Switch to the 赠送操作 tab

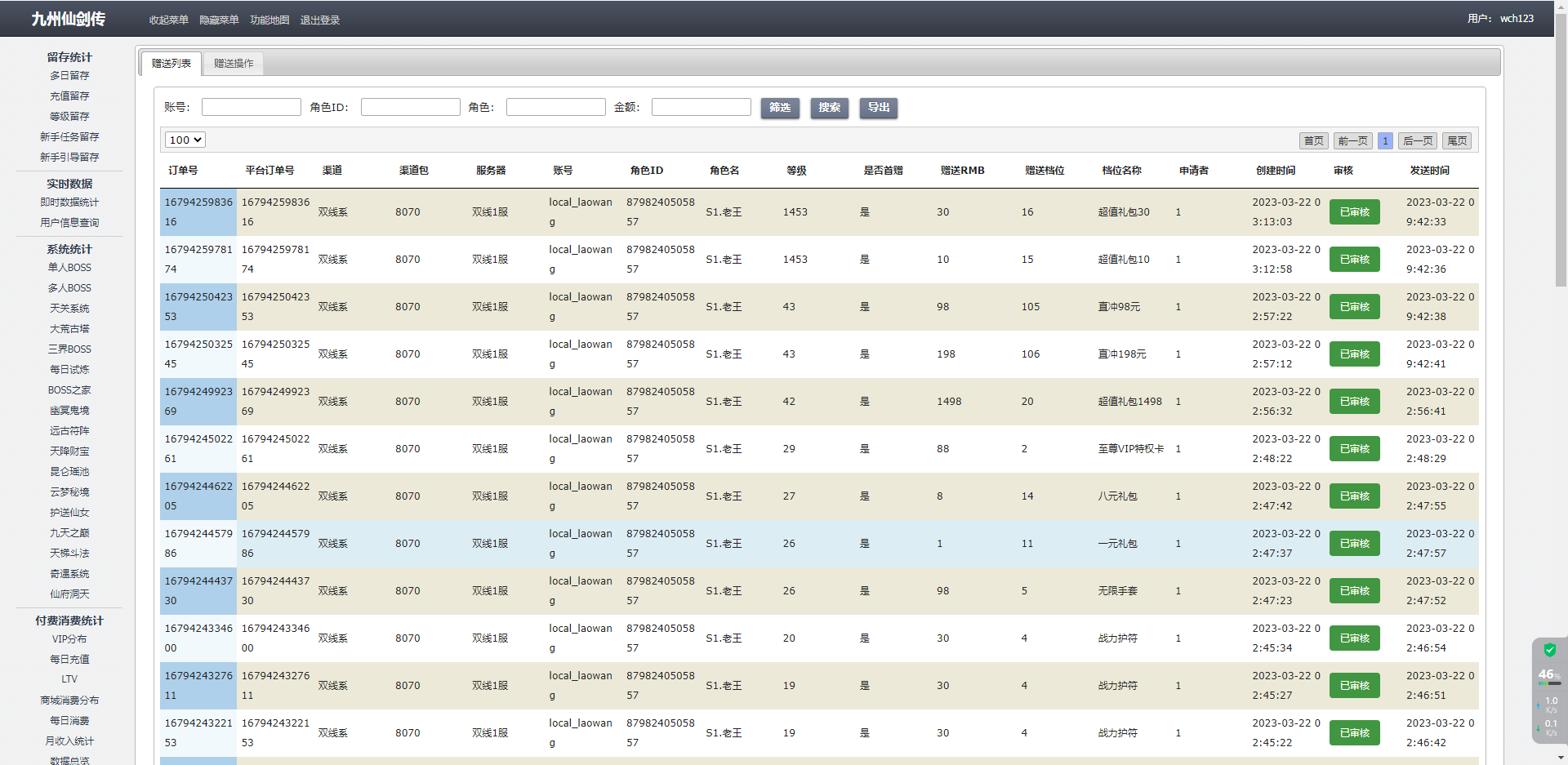pos(234,63)
